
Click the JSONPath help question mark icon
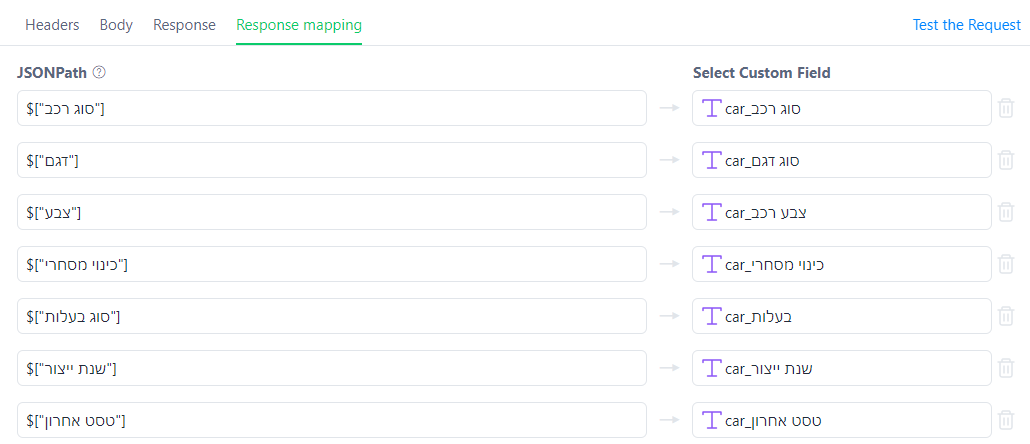tap(99, 73)
